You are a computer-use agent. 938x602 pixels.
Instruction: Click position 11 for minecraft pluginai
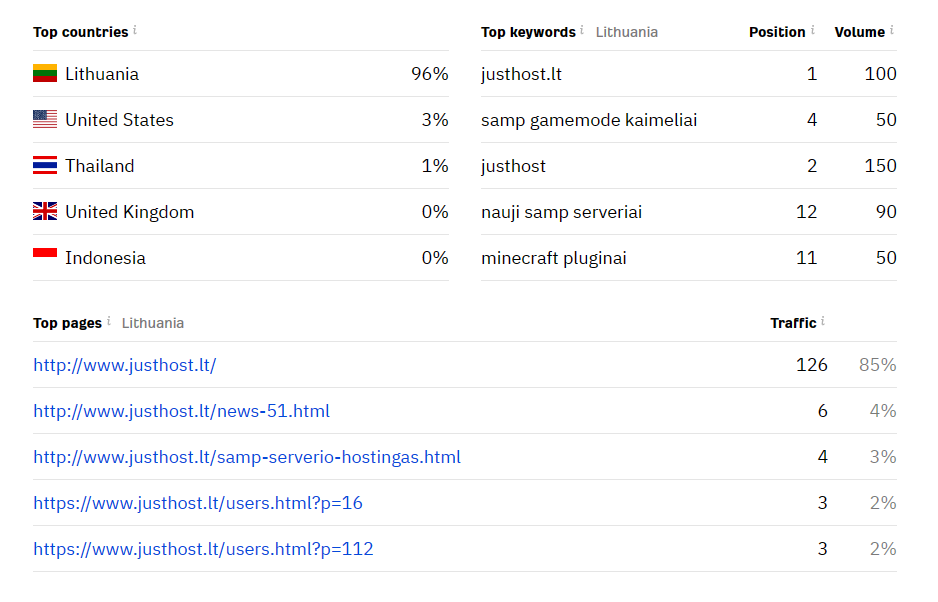(x=806, y=259)
